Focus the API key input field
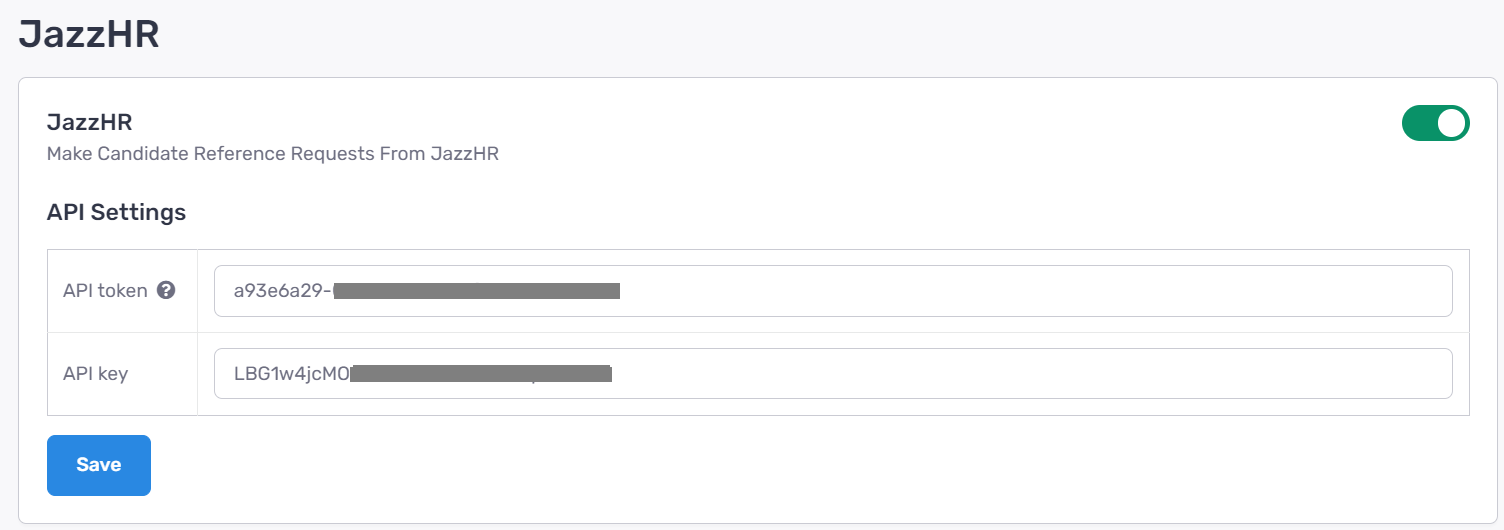The height and width of the screenshot is (530, 1504). [833, 374]
